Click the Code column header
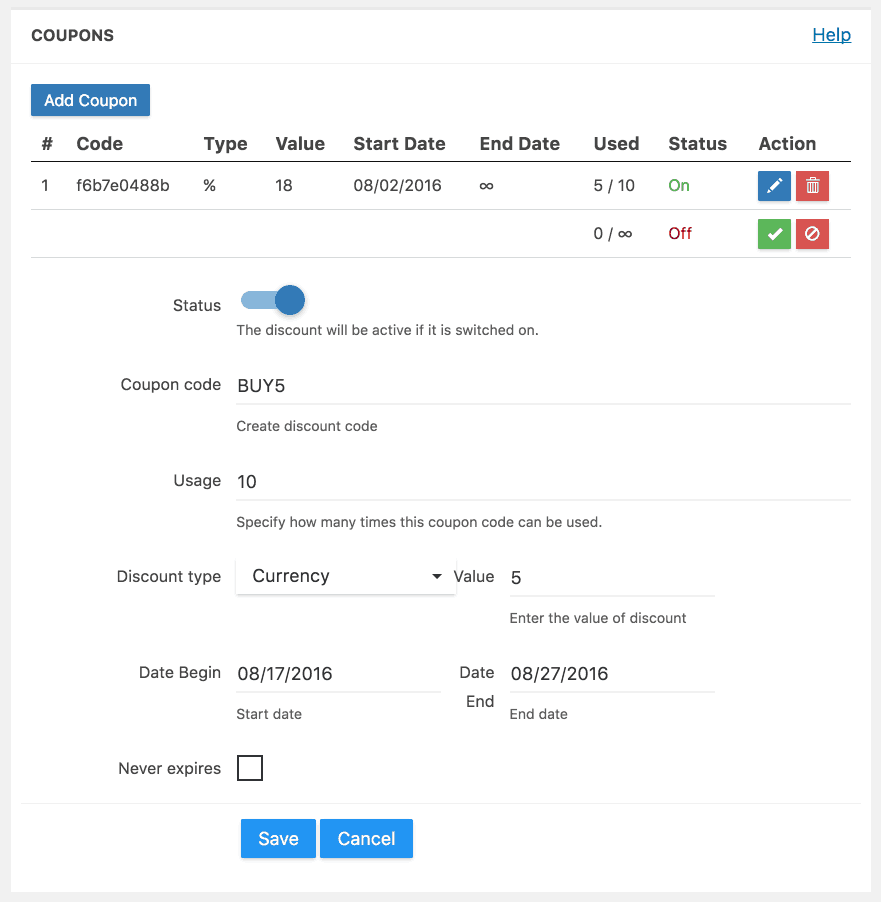 click(x=100, y=143)
